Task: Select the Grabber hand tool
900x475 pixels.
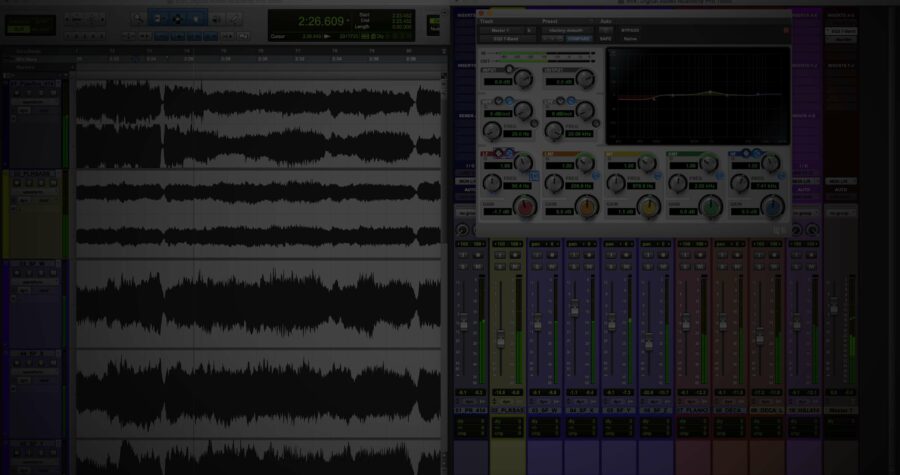Action: click(x=196, y=19)
